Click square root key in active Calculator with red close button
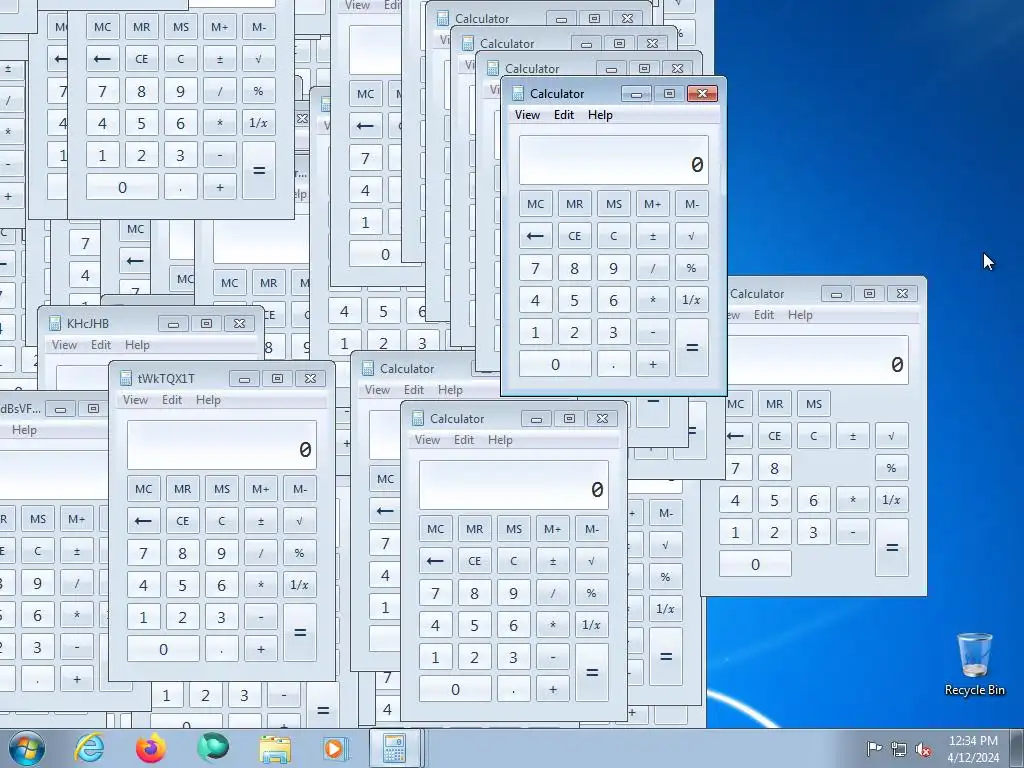Screen dimensions: 1024x768 (x=692, y=236)
